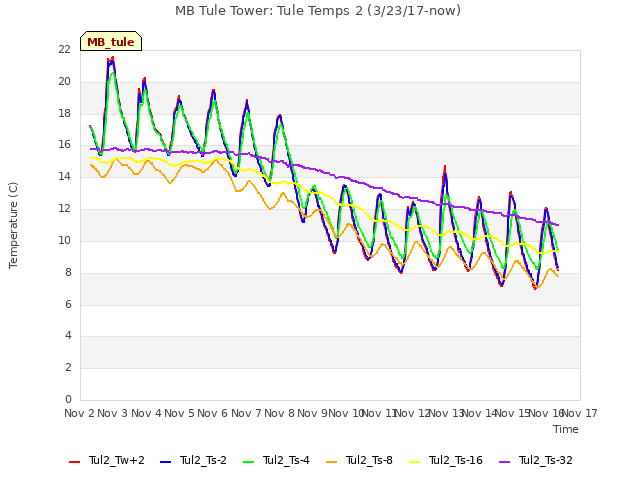
Task: Click the Temperature (C) axis label
Action: 13,225
